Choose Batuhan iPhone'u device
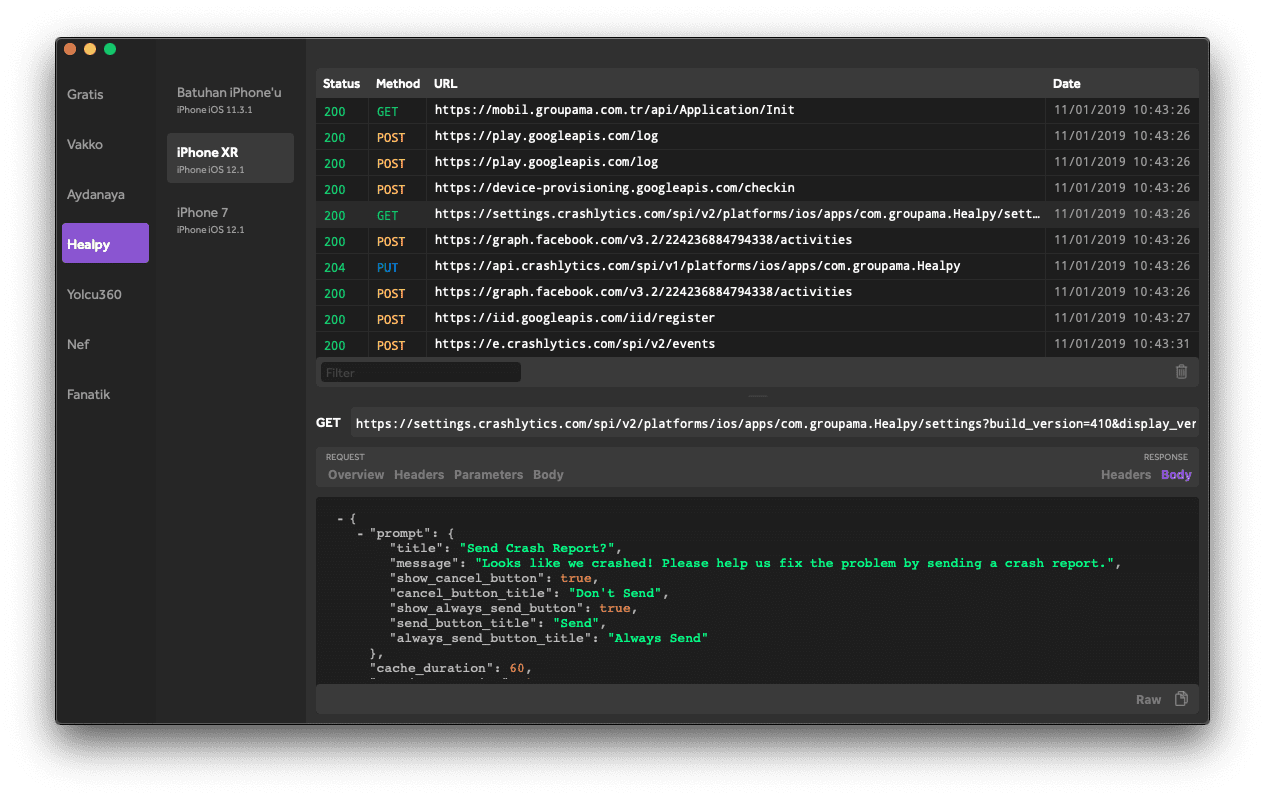The height and width of the screenshot is (798, 1265). coord(230,99)
